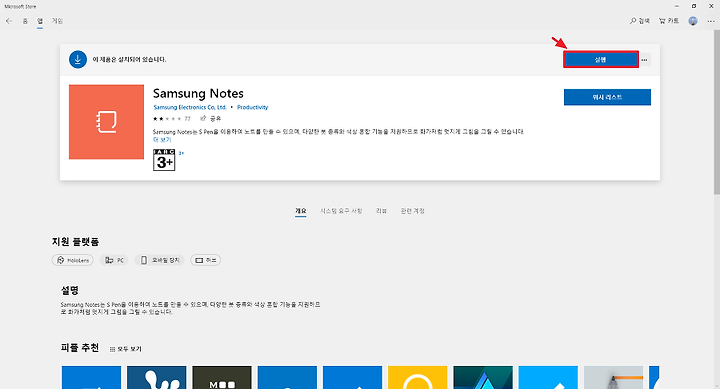Open the top-right See more menu

tap(711, 21)
